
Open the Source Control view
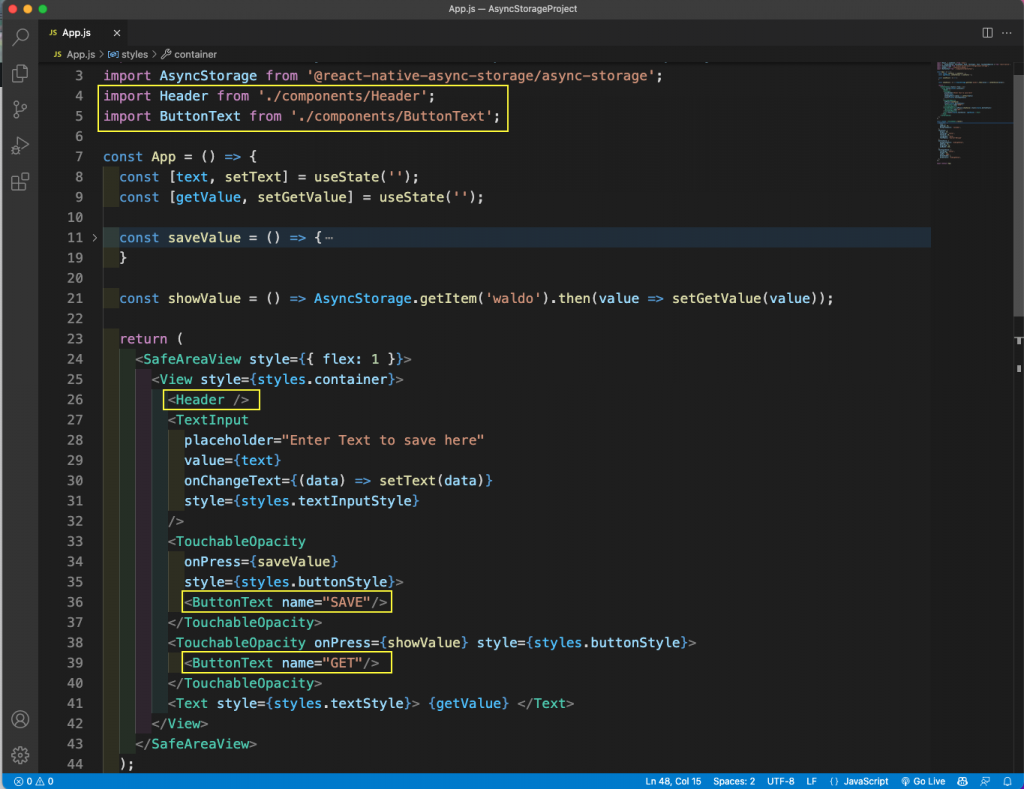click(20, 109)
